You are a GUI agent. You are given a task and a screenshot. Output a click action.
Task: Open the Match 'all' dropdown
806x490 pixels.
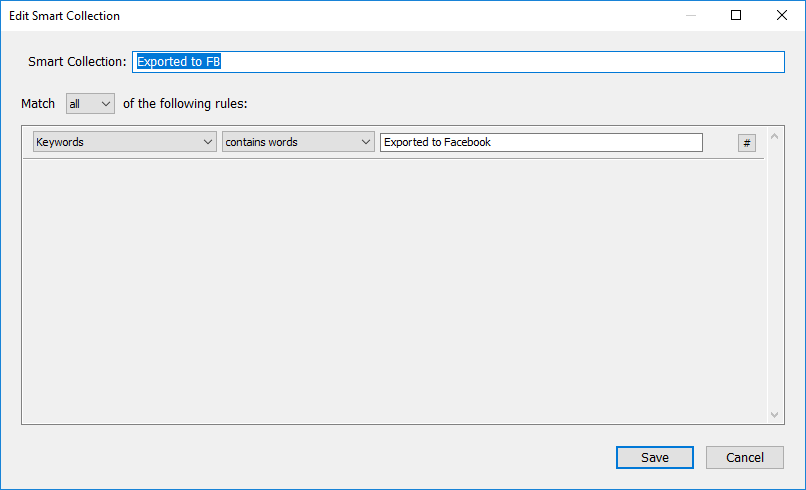(x=90, y=104)
